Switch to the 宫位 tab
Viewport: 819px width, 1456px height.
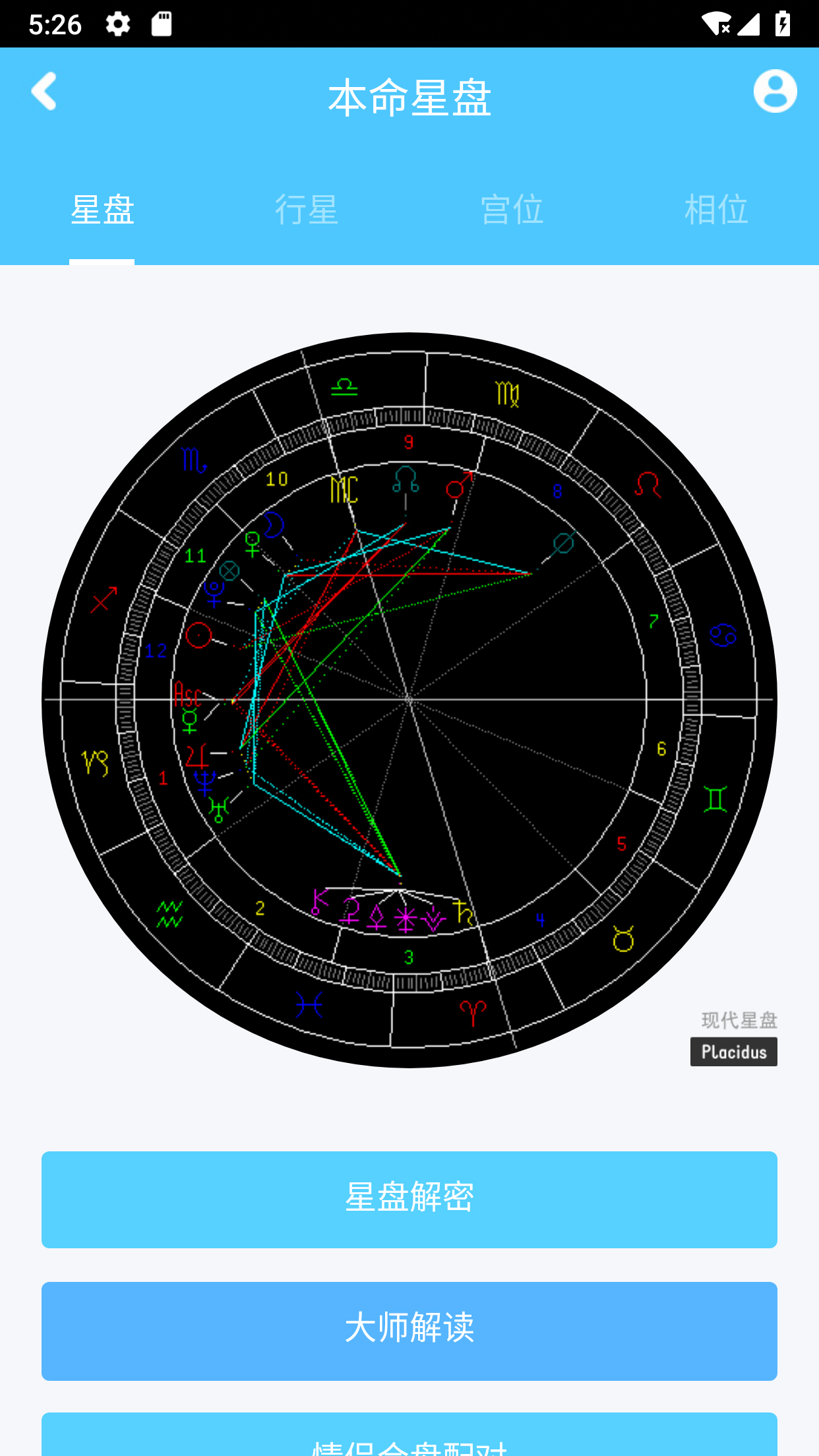pos(512,210)
